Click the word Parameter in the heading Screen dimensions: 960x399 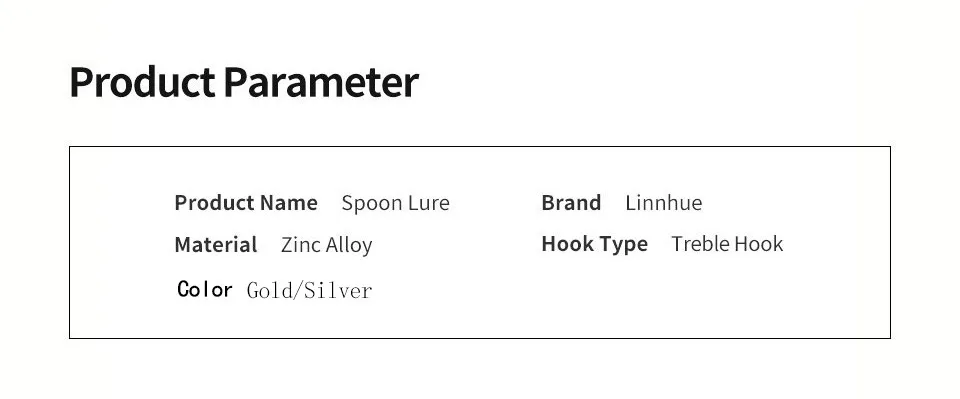(x=321, y=82)
